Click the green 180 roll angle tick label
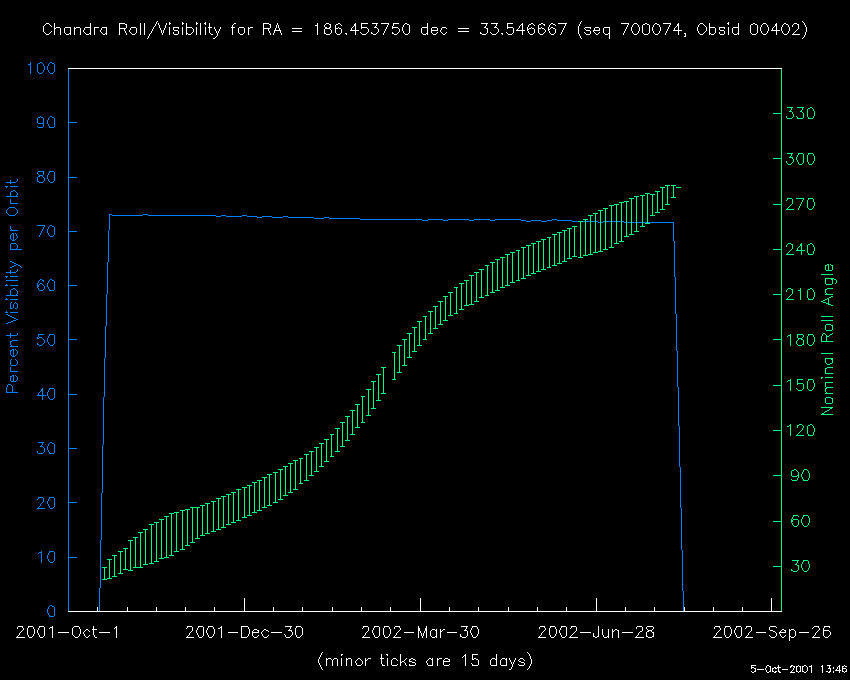 pyautogui.click(x=802, y=340)
